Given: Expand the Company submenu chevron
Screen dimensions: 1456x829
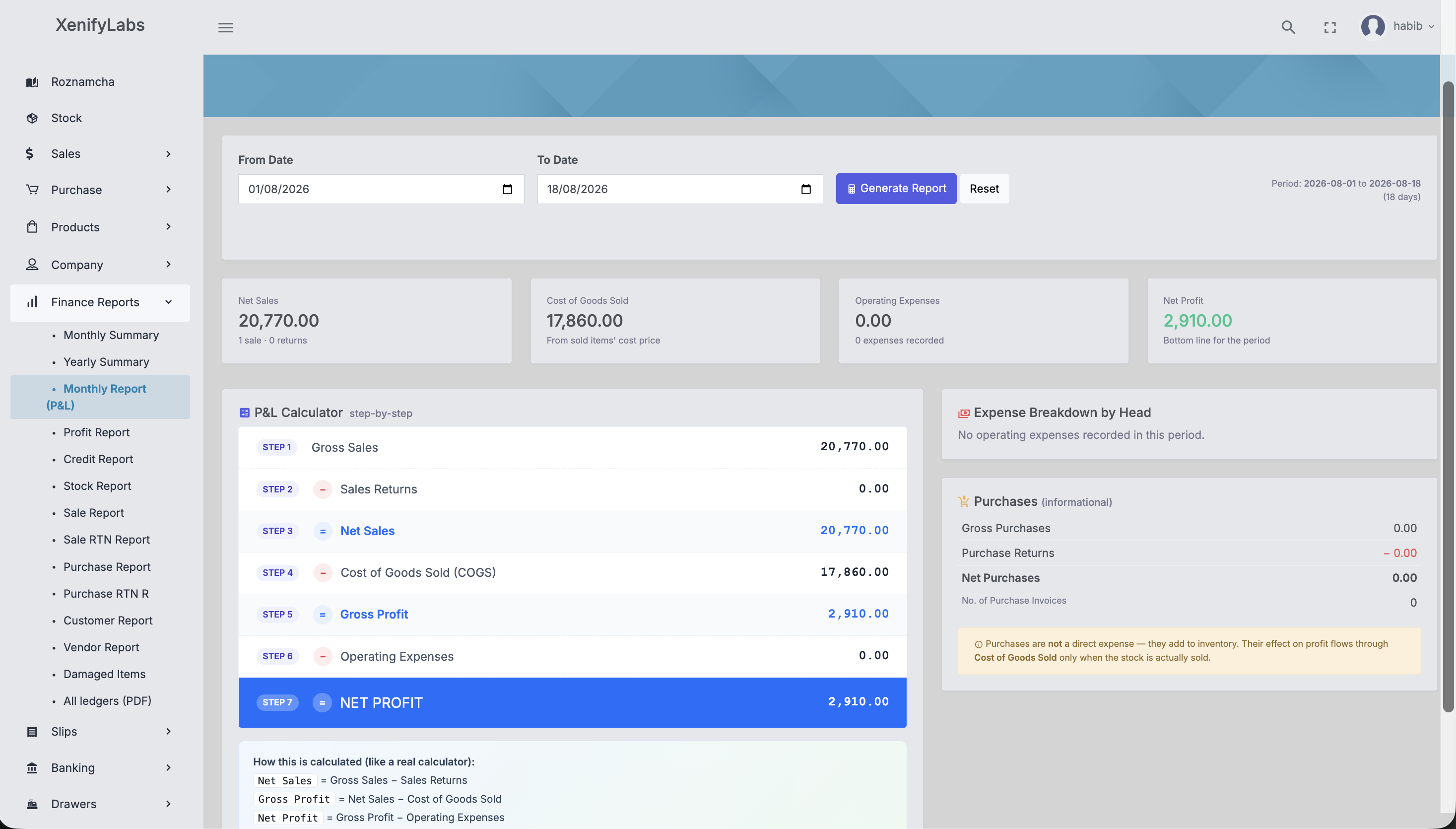Looking at the screenshot, I should 169,264.
